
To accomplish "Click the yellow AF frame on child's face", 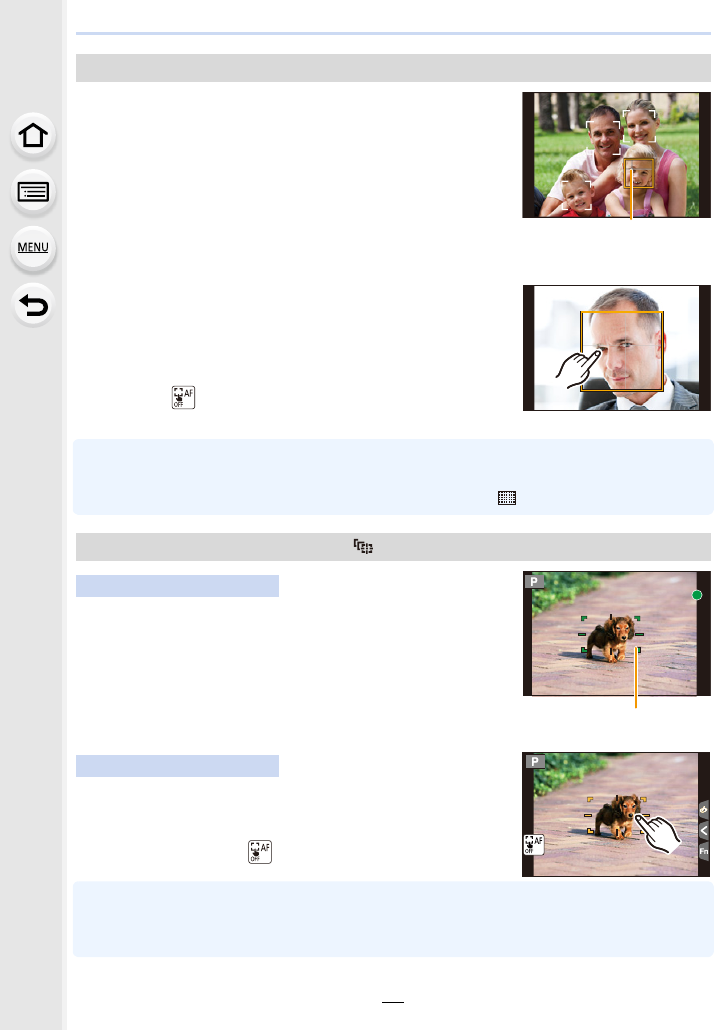I will click(x=639, y=173).
